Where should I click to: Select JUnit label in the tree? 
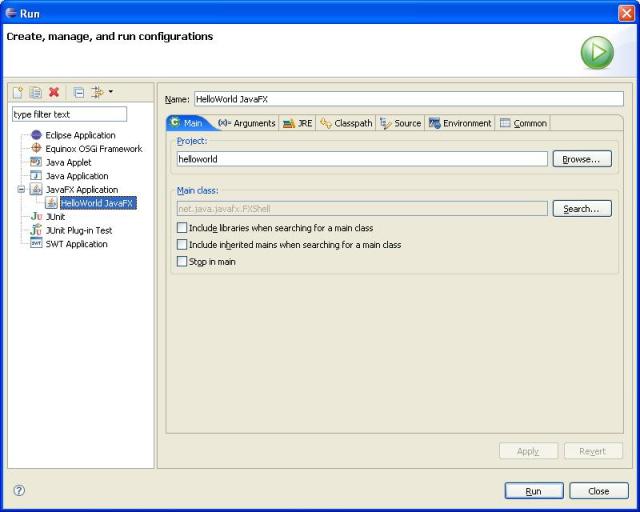click(x=56, y=216)
